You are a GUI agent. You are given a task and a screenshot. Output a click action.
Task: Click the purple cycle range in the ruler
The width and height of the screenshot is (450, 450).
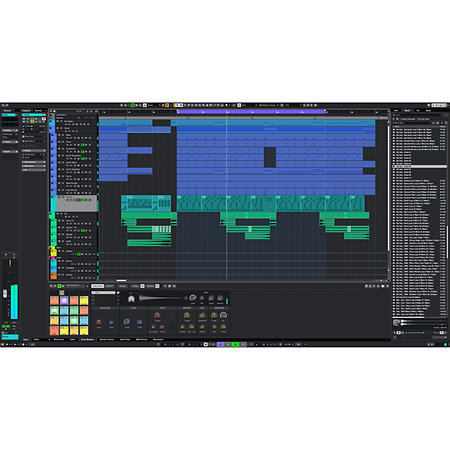click(x=252, y=112)
